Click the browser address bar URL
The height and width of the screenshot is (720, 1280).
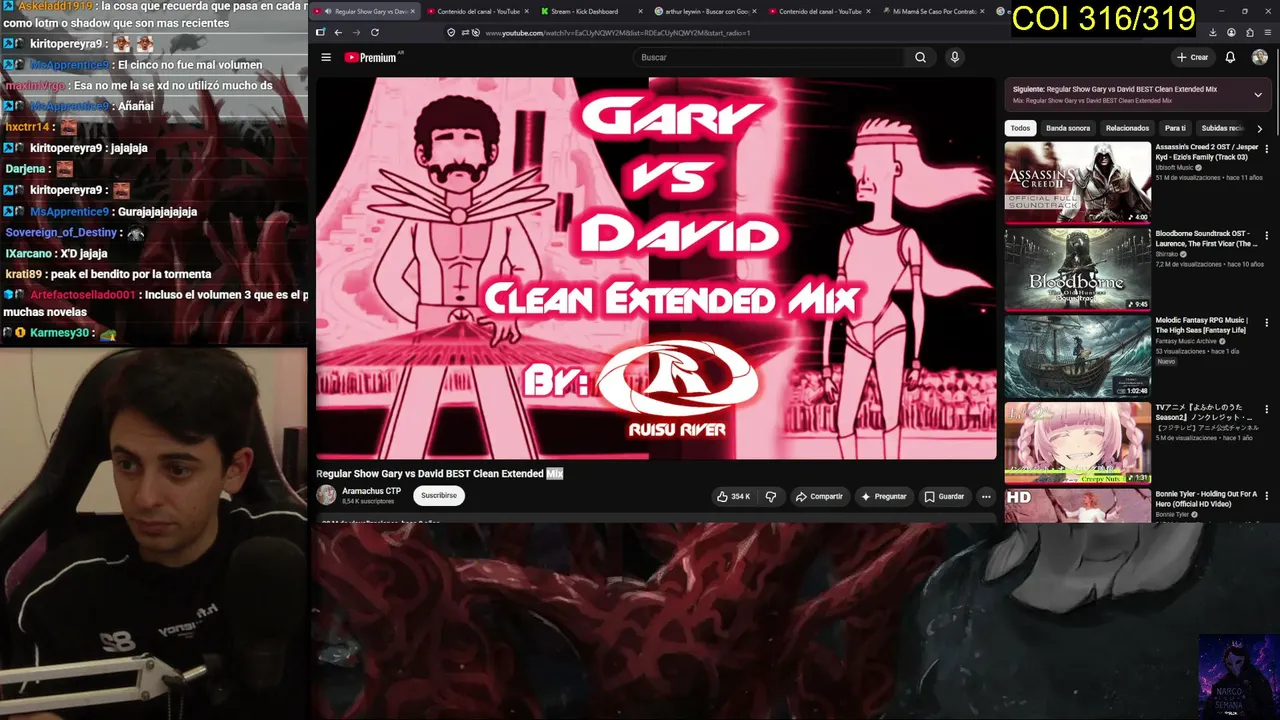click(618, 33)
